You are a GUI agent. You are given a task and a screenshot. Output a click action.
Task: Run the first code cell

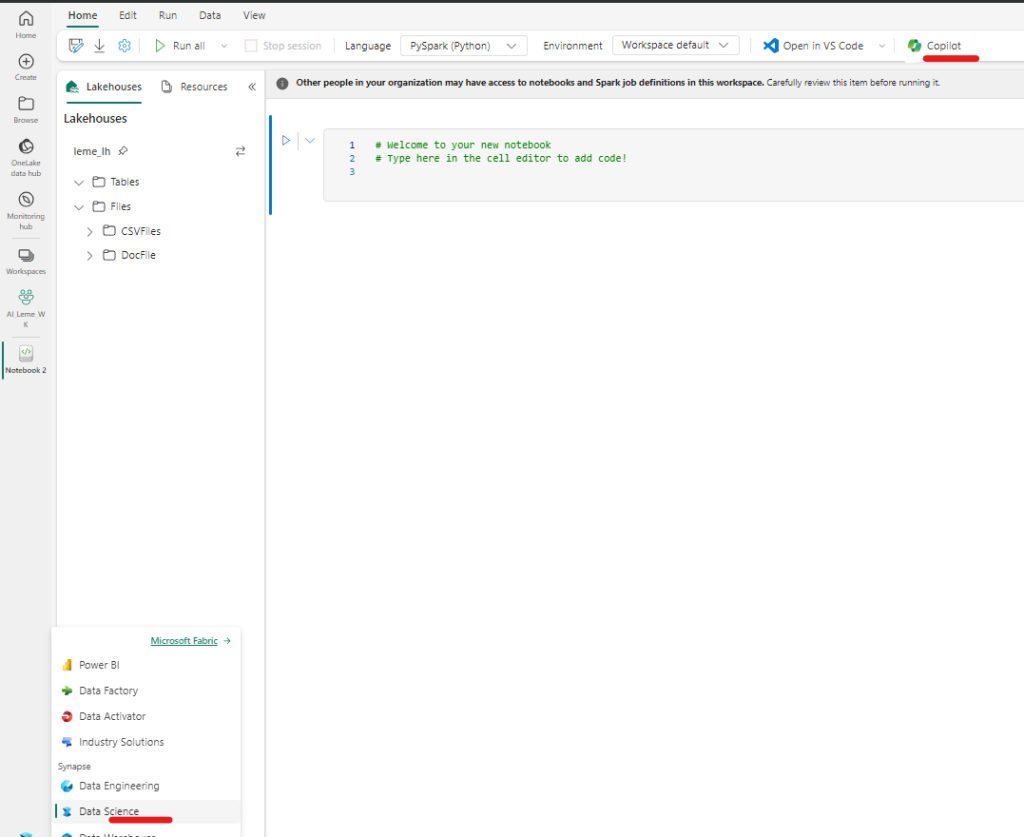point(285,140)
